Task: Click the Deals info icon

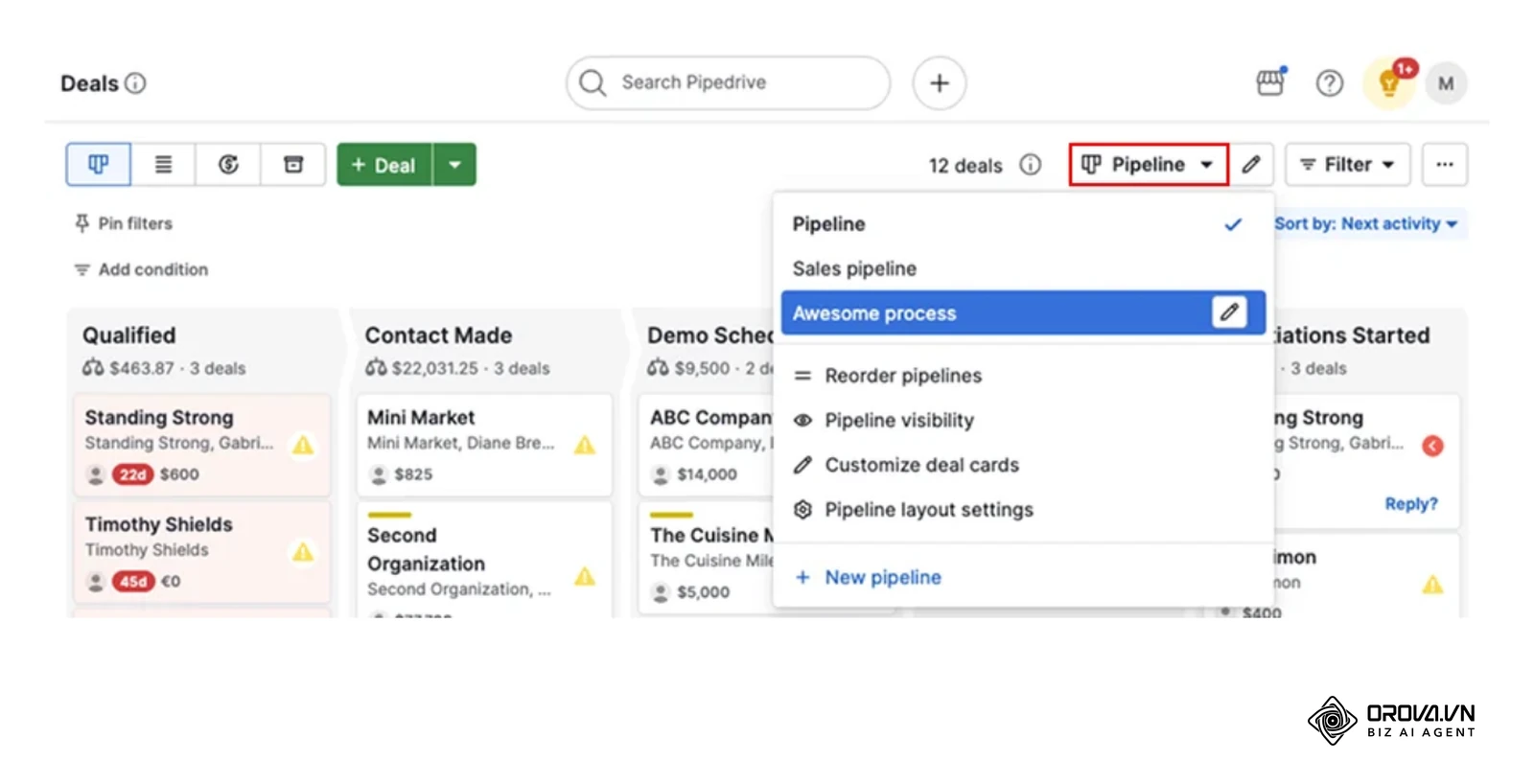Action: click(x=136, y=83)
